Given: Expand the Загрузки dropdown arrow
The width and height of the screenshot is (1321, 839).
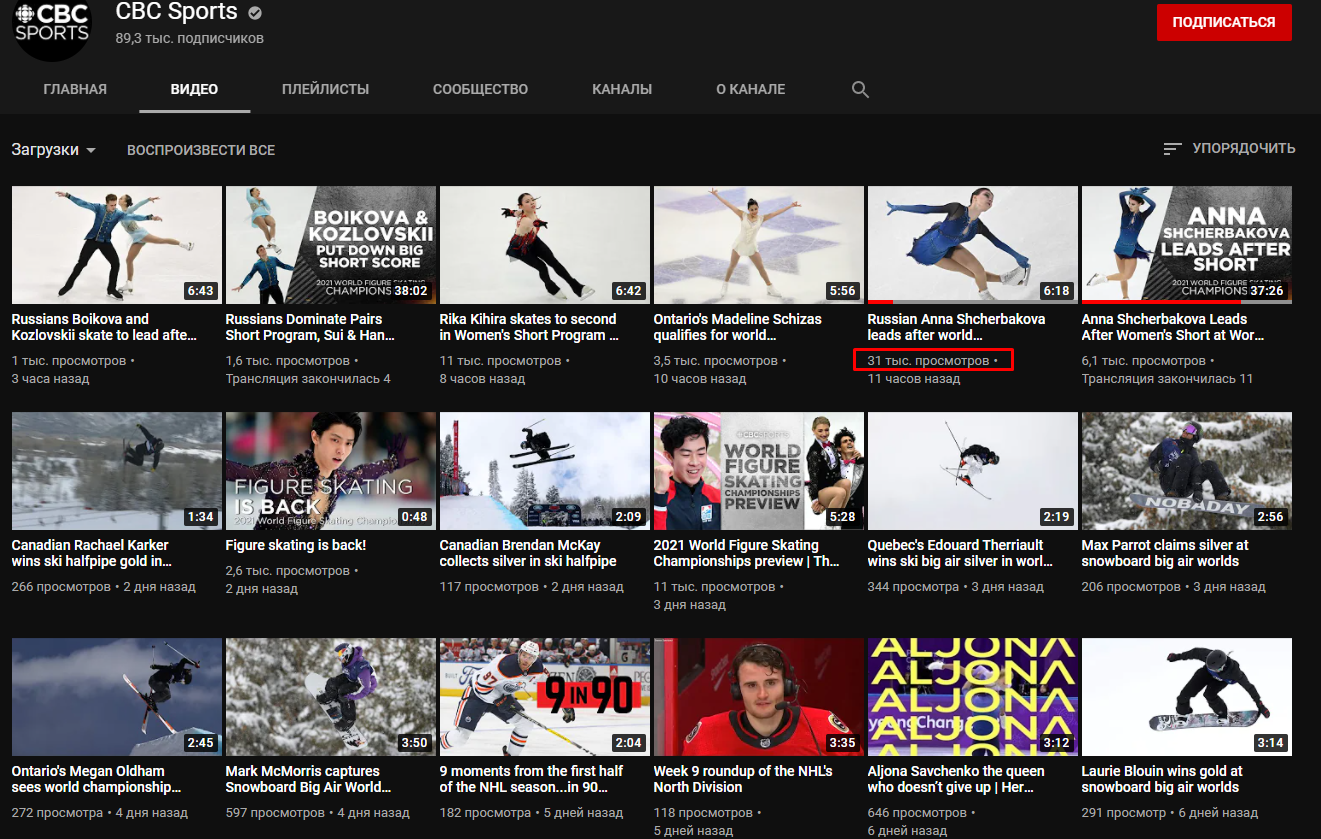Looking at the screenshot, I should (91, 150).
